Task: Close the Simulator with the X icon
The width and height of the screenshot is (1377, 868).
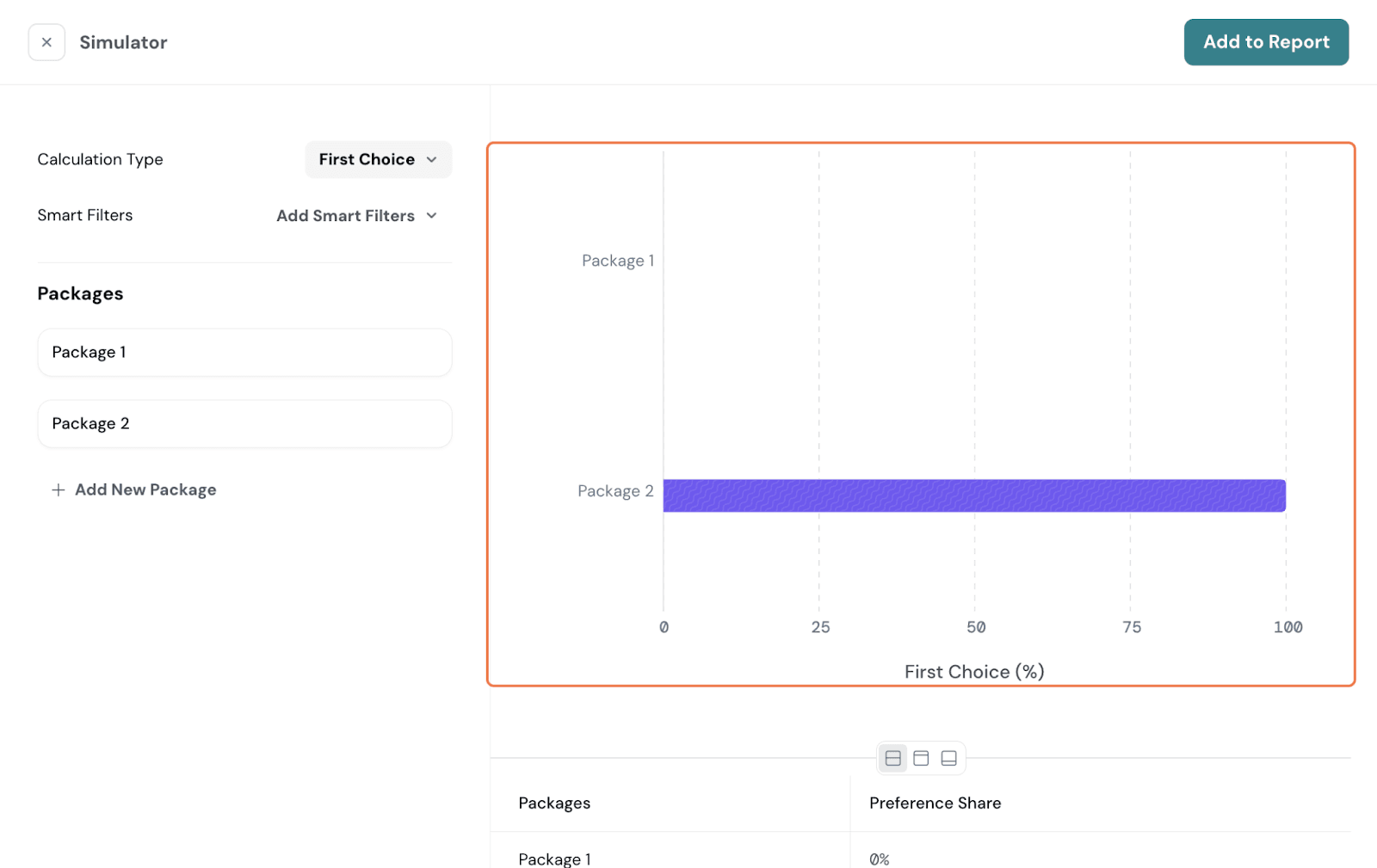Action: (46, 42)
